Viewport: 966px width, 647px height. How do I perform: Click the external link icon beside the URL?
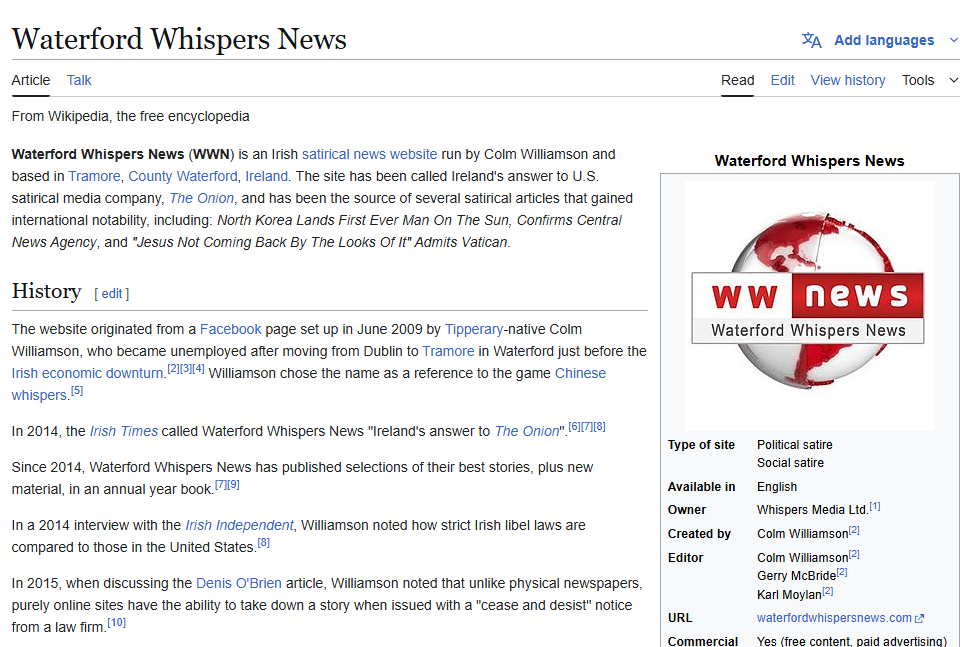[x=919, y=618]
